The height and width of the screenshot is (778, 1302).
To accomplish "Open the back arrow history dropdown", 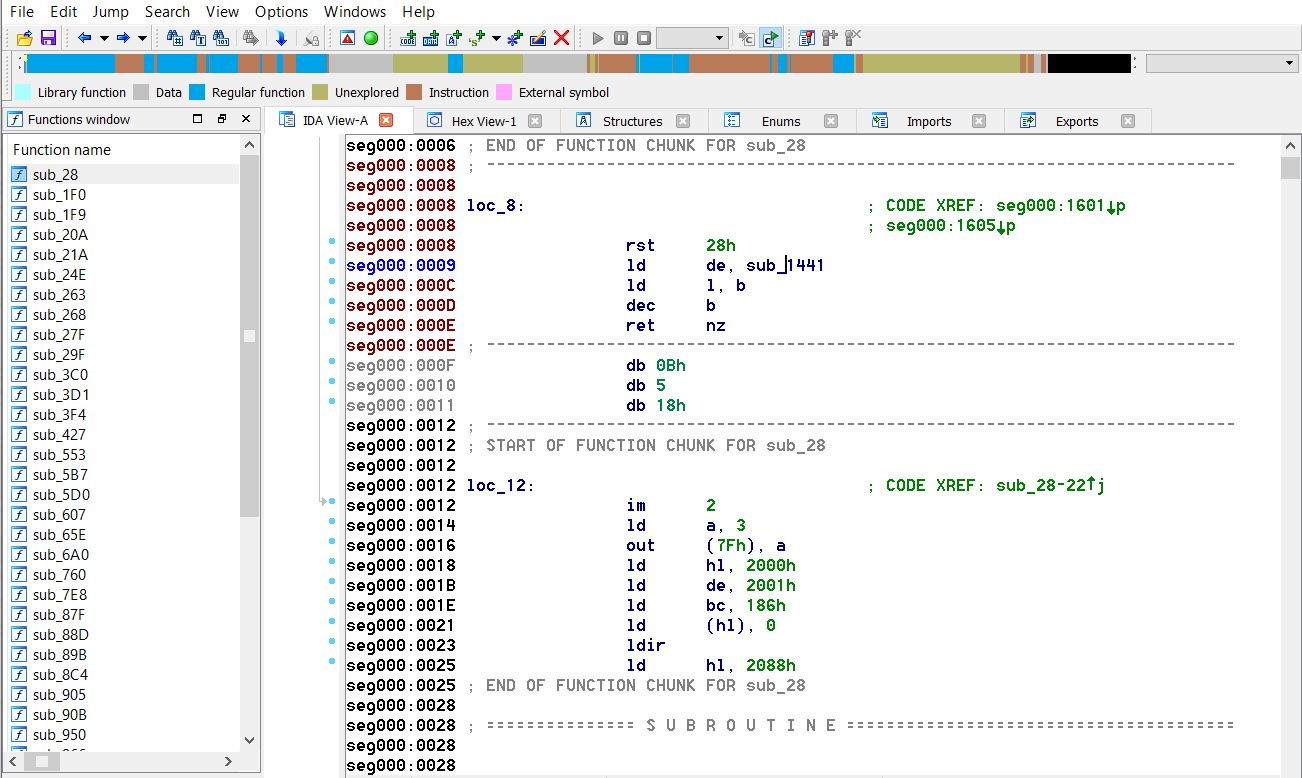I will [x=104, y=38].
